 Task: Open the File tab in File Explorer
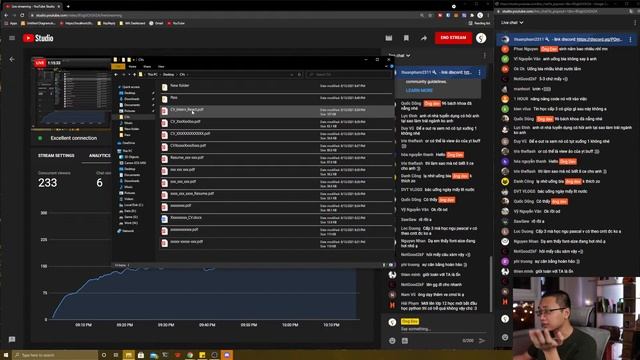click(118, 66)
